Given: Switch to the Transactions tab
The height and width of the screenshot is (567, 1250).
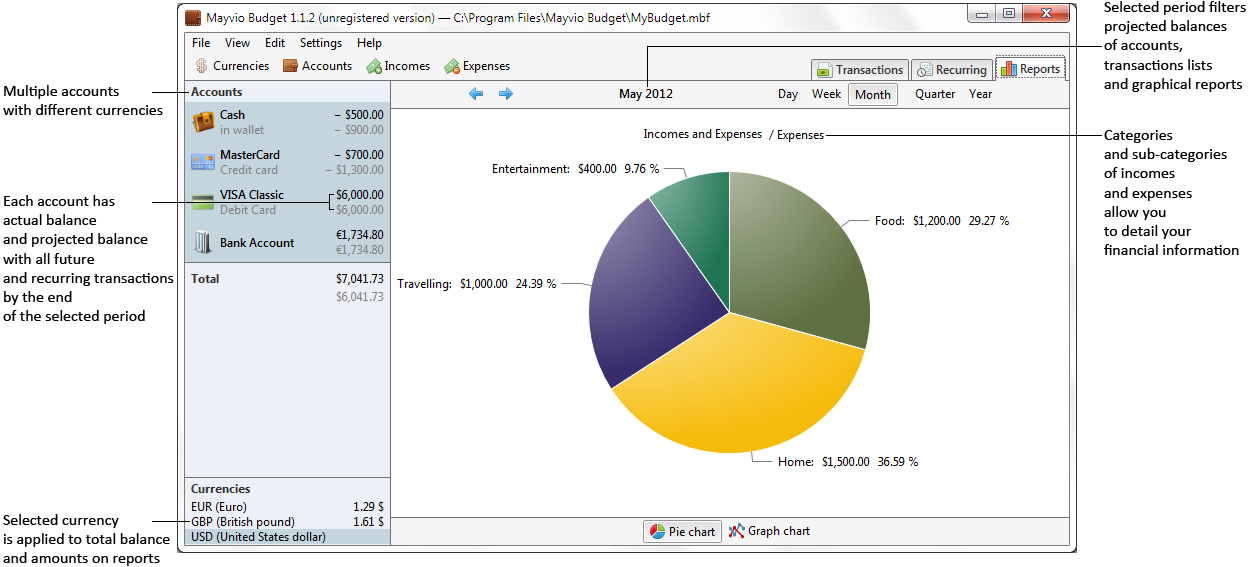Looking at the screenshot, I should pyautogui.click(x=859, y=70).
